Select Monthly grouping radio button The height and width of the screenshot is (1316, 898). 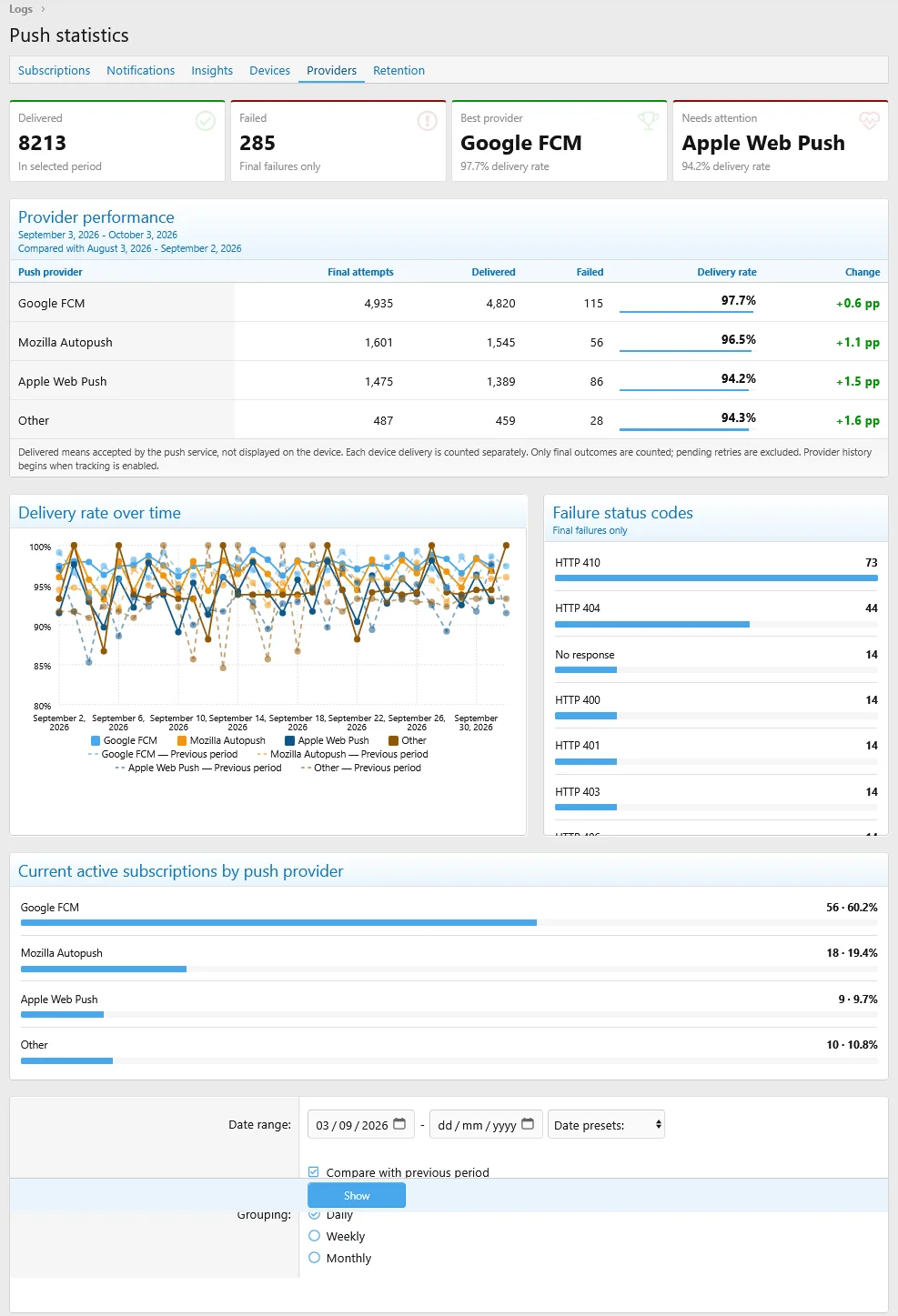pyautogui.click(x=314, y=1258)
